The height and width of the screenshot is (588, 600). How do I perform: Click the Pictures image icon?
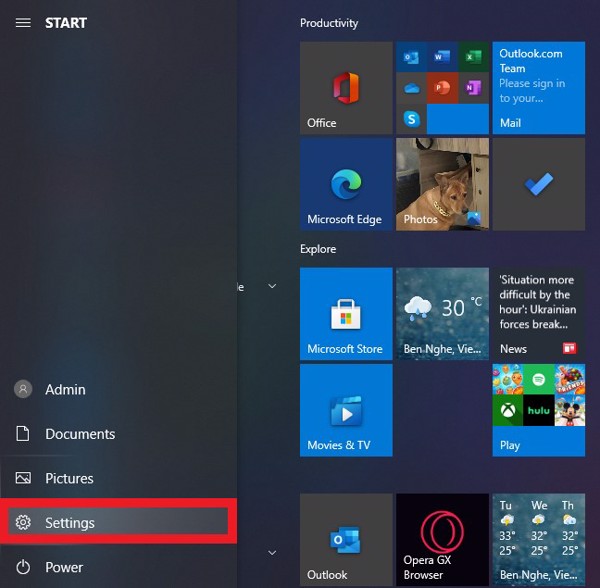click(23, 478)
